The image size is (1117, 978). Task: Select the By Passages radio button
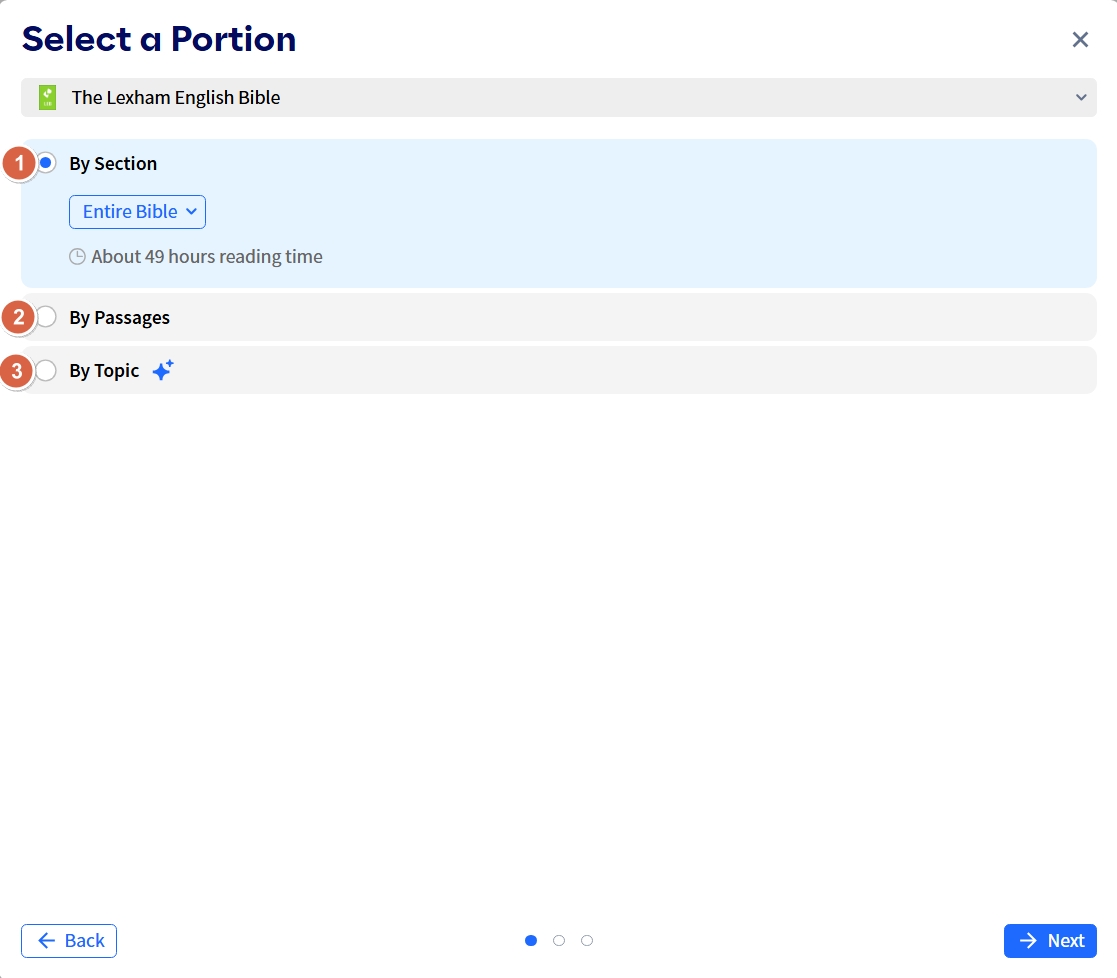[46, 317]
